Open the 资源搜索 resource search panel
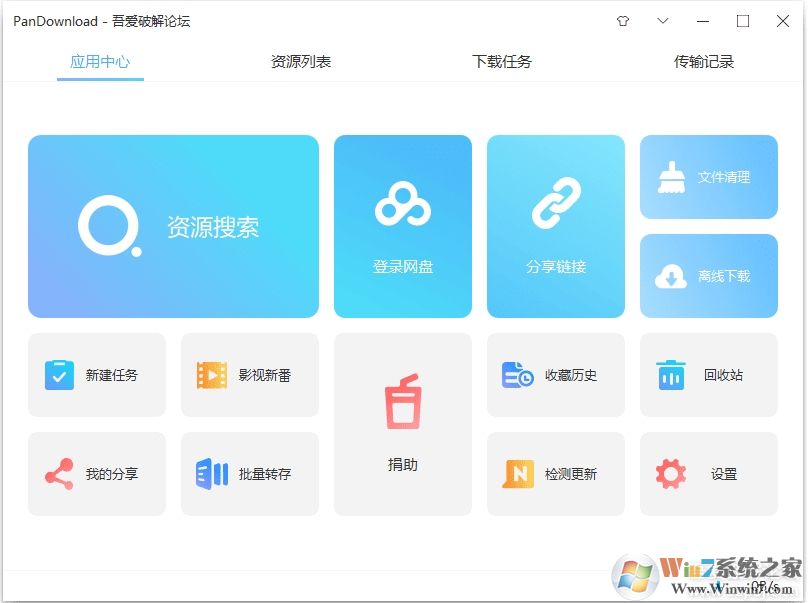This screenshot has height=603, width=809. click(172, 225)
